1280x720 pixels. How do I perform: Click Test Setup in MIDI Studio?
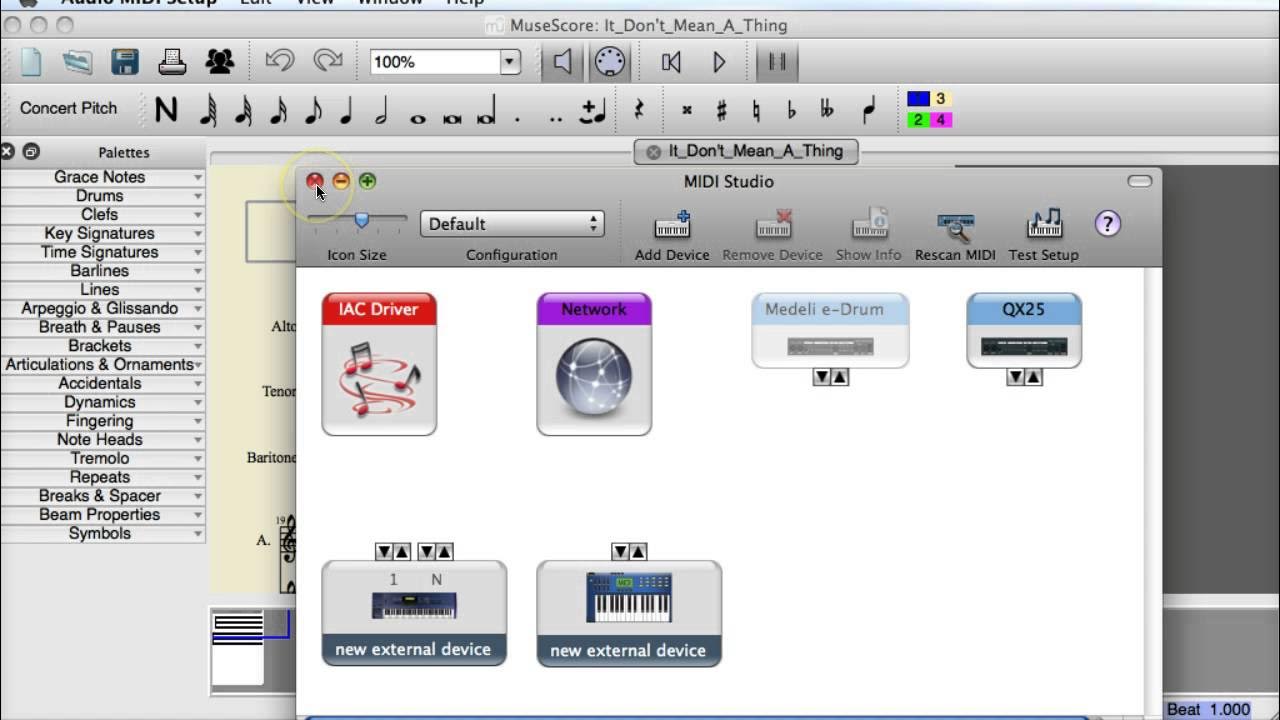tap(1043, 236)
